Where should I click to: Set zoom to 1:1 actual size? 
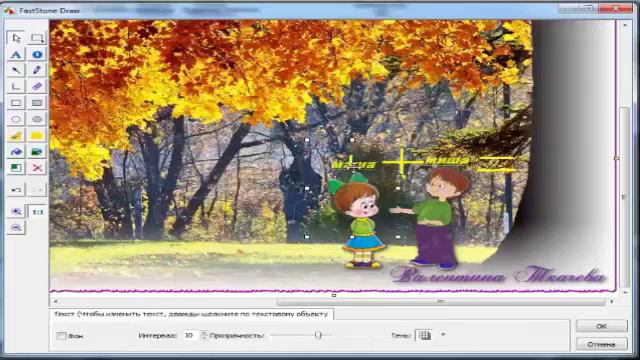37,212
